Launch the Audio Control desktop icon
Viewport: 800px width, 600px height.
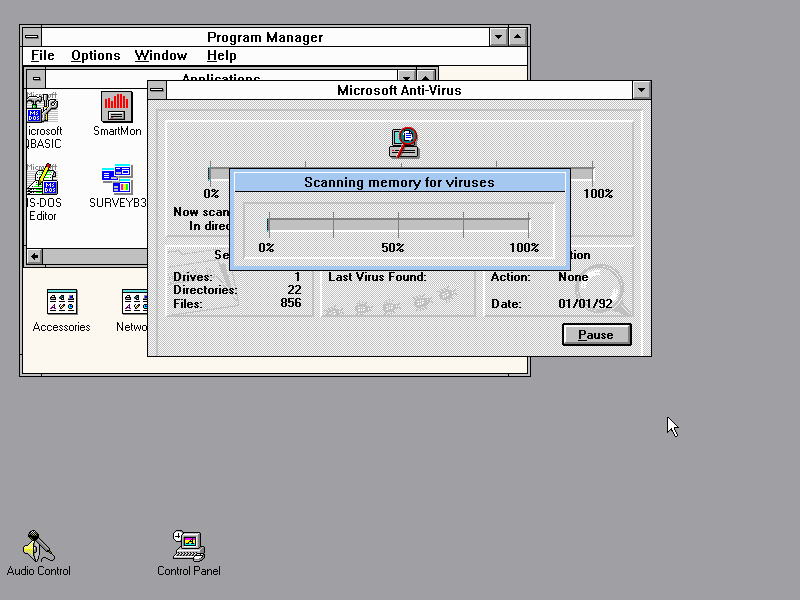coord(39,546)
